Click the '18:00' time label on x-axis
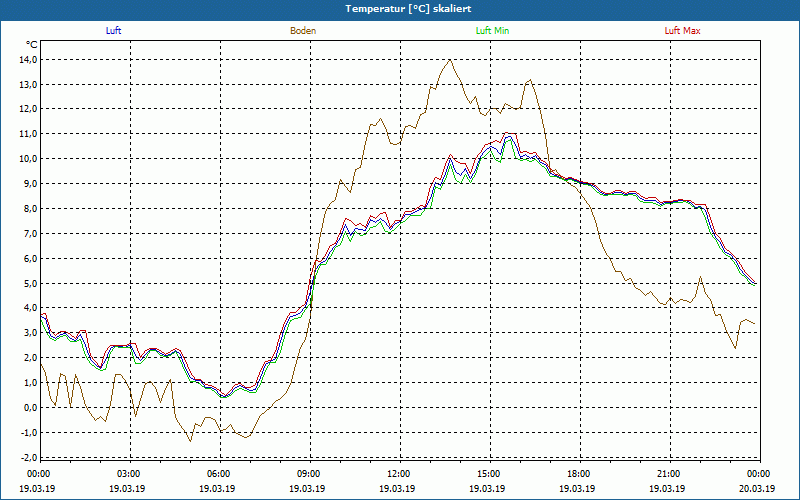800x500 pixels. (x=579, y=474)
